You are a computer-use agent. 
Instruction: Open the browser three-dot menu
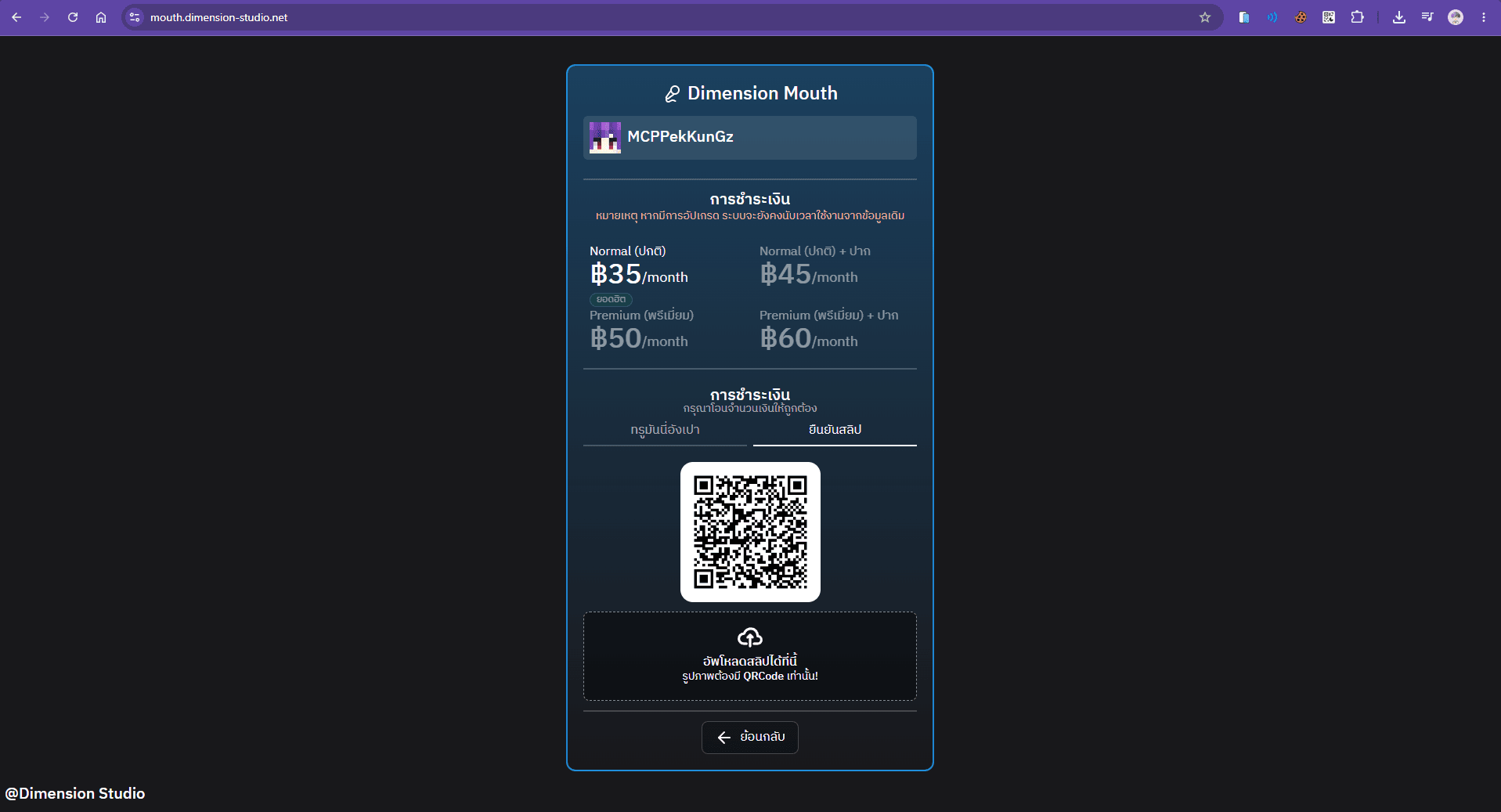coord(1484,17)
